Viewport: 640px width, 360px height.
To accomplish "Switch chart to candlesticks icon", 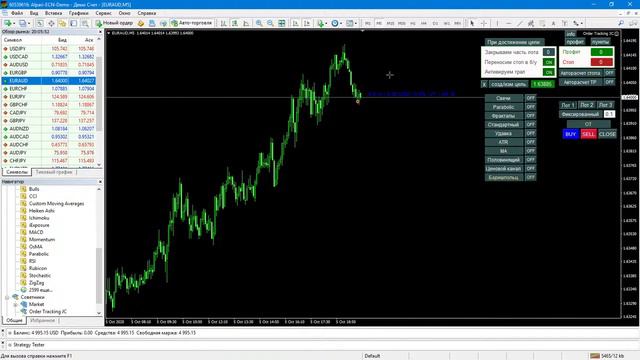I will pos(235,23).
